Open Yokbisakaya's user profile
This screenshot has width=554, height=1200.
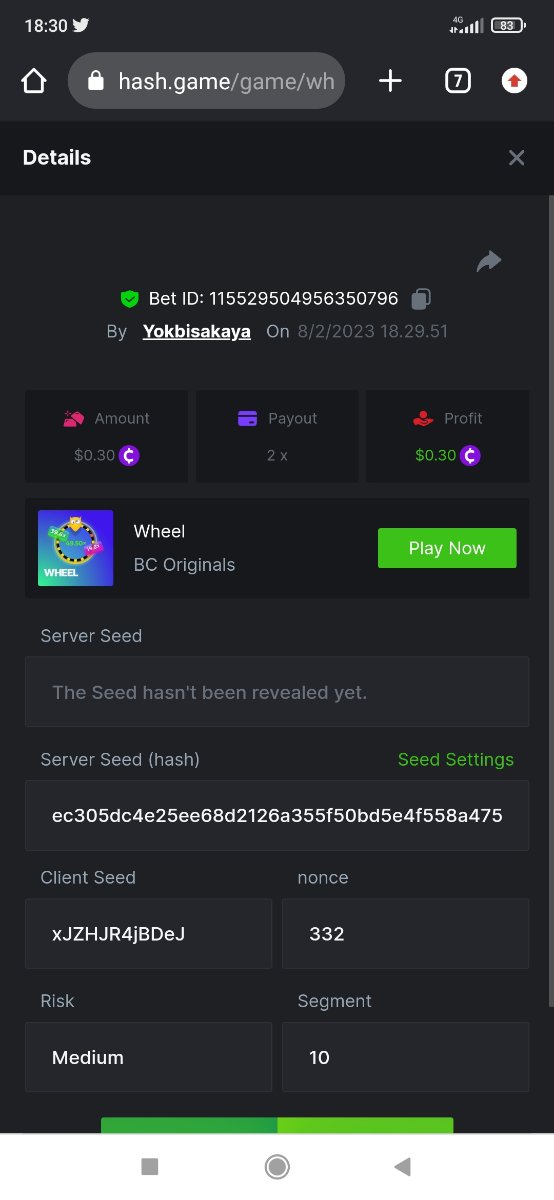tap(197, 331)
